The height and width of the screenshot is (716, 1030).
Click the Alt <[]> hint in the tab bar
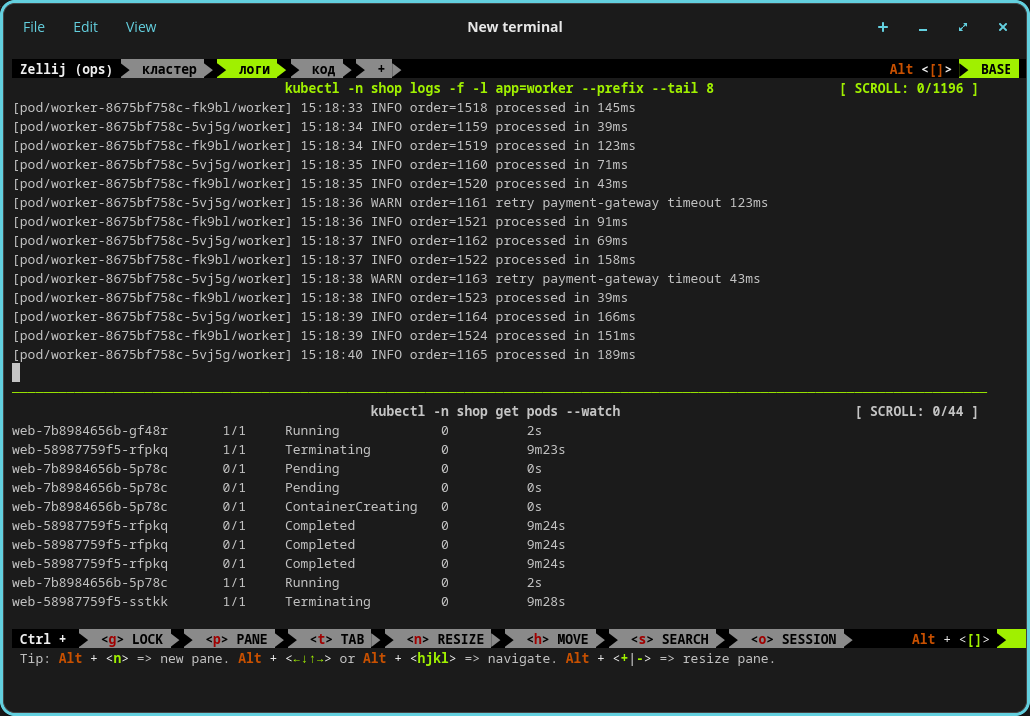click(920, 69)
